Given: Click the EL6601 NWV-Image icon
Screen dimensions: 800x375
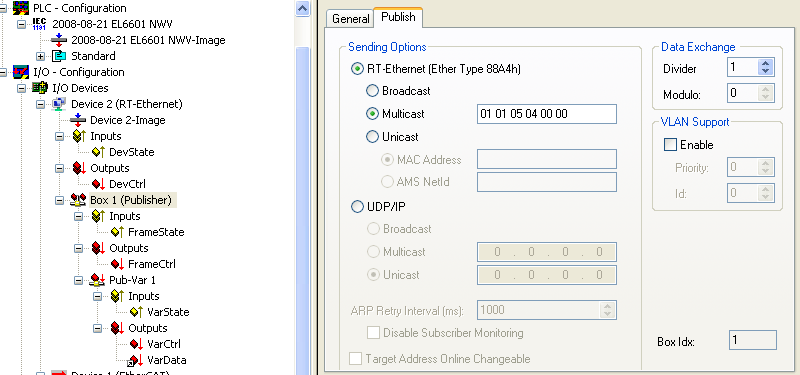Looking at the screenshot, I should [59, 40].
